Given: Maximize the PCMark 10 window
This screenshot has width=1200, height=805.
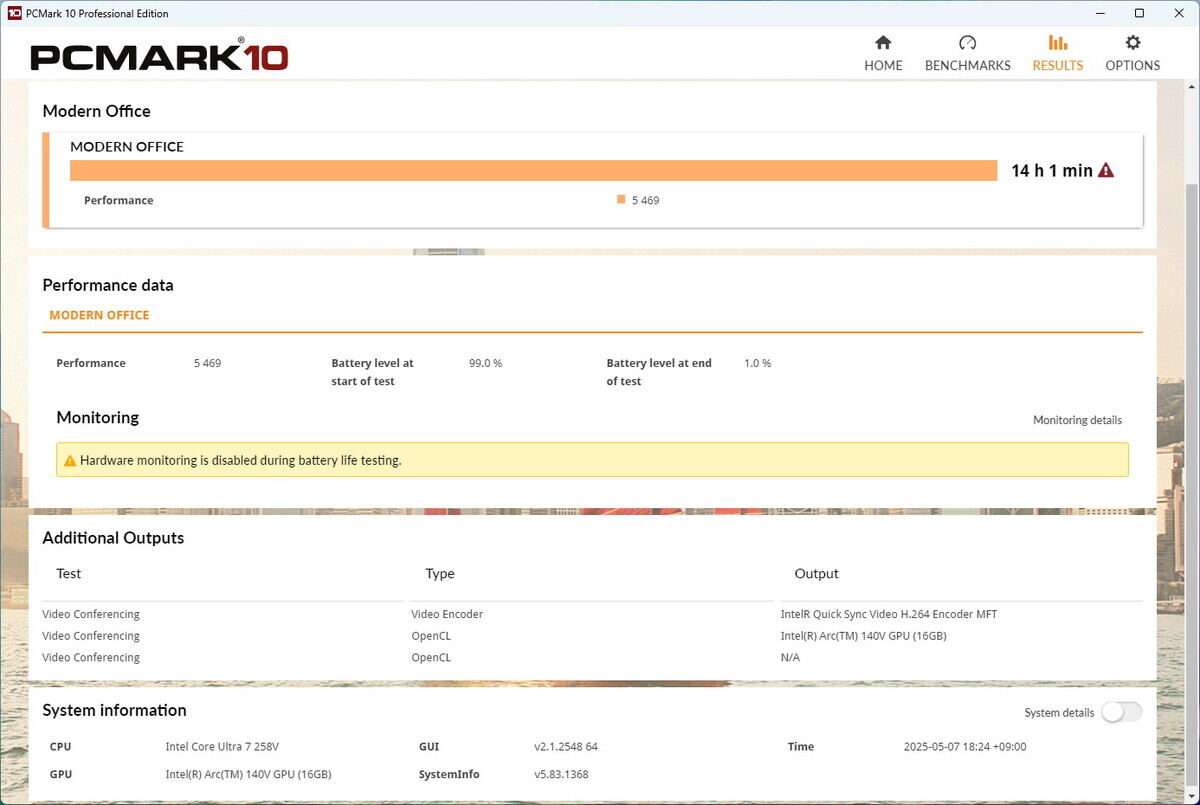Looking at the screenshot, I should pos(1139,13).
